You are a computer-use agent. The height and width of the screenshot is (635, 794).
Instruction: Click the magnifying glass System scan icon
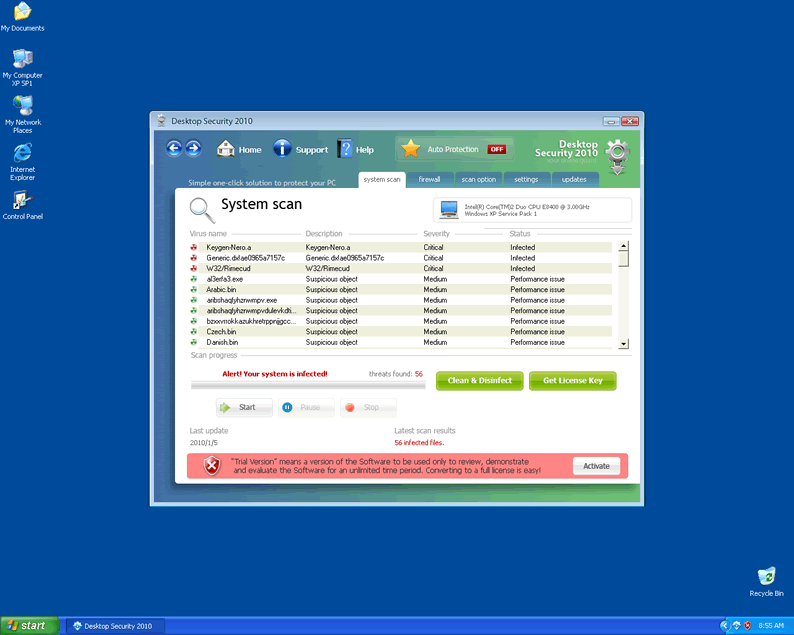[203, 208]
